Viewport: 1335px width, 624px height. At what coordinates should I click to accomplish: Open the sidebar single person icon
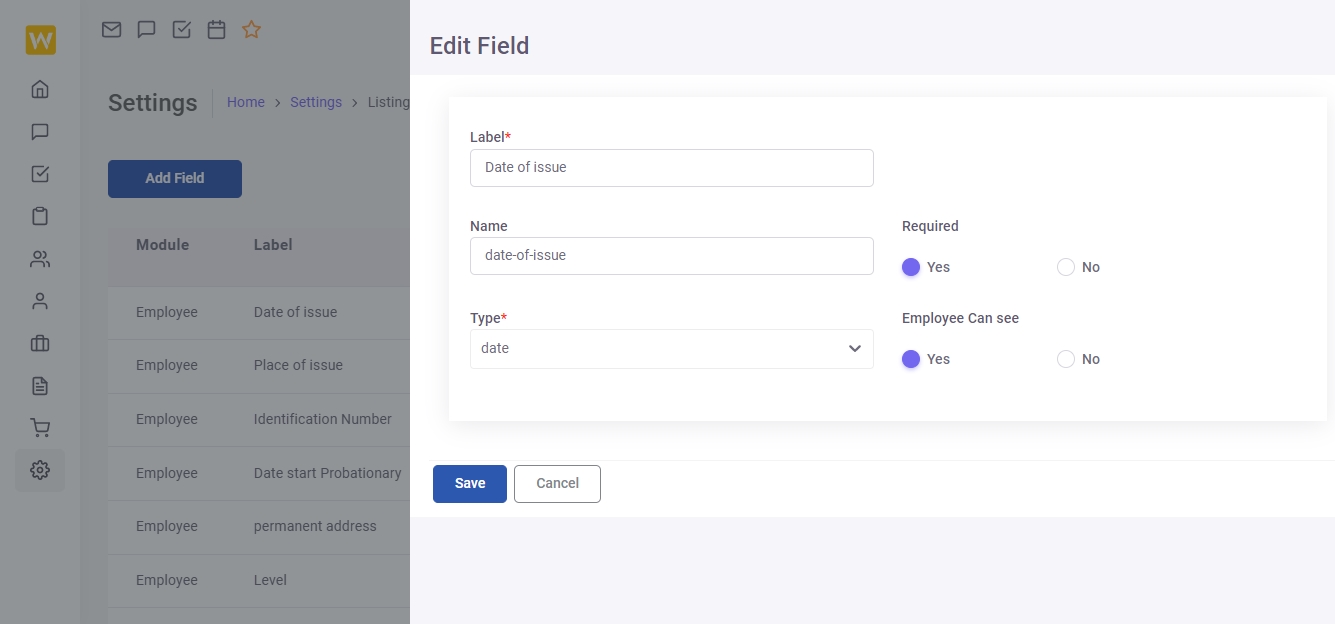[x=40, y=301]
